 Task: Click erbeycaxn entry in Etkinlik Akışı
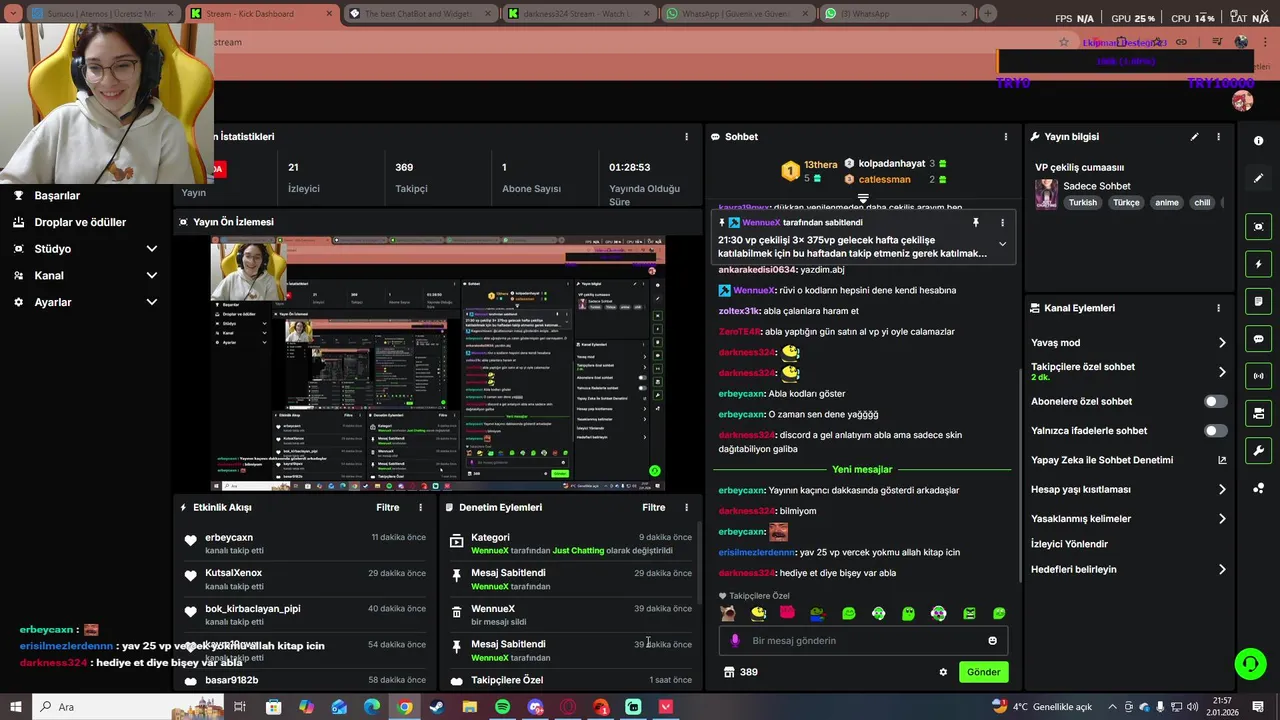[x=305, y=543]
